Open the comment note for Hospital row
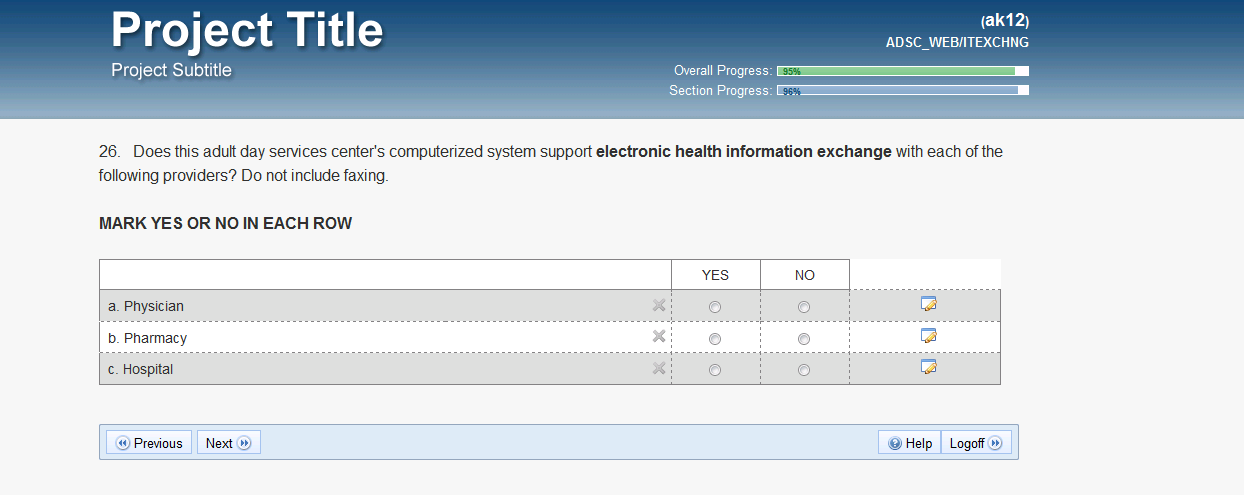The image size is (1244, 495). 928,367
